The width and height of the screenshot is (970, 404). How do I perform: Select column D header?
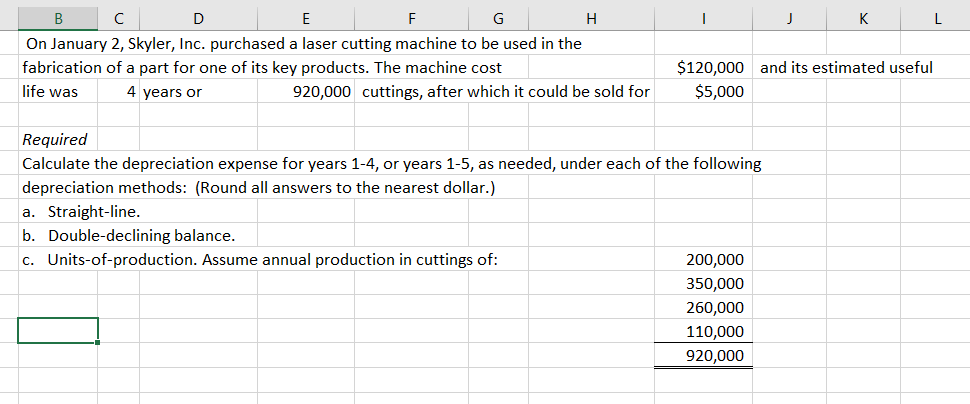click(198, 19)
